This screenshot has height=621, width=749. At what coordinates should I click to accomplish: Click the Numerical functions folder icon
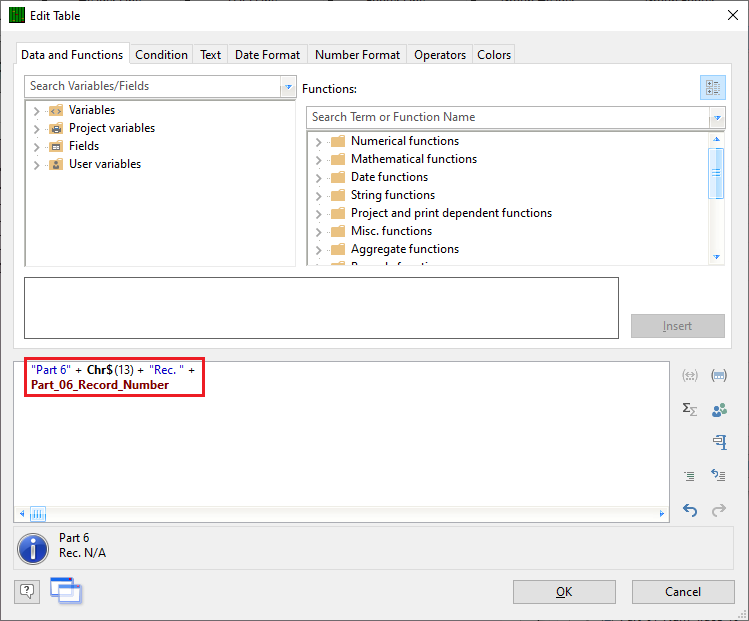click(338, 141)
